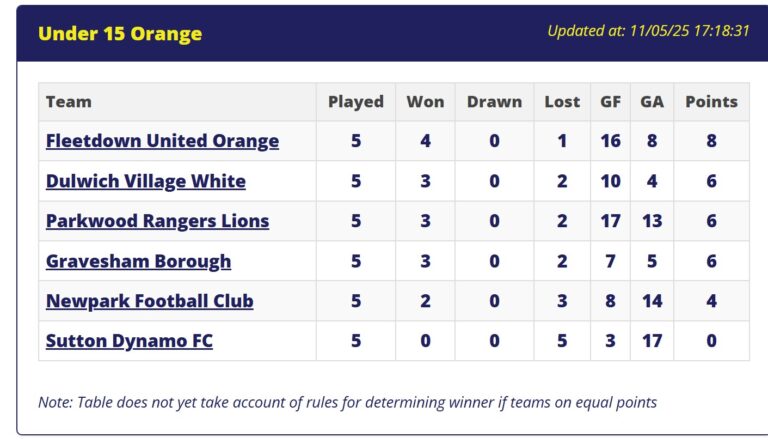Click the Played column header
Viewport: 768px width, 443px height.
pos(356,102)
